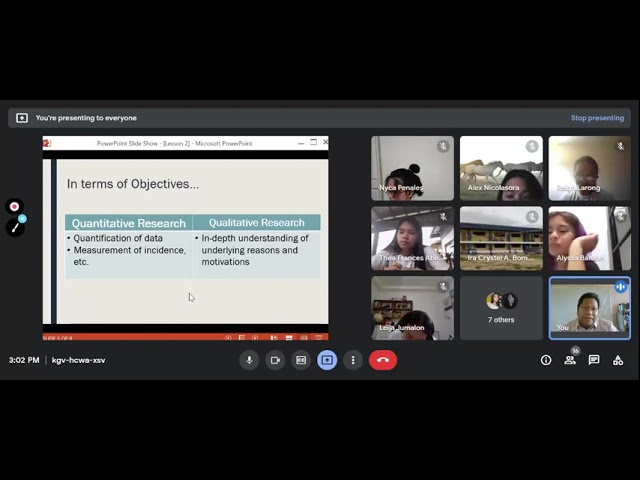The image size is (640, 480).
Task: Minimize the PowerPoint Slide Show window
Action: (x=301, y=143)
